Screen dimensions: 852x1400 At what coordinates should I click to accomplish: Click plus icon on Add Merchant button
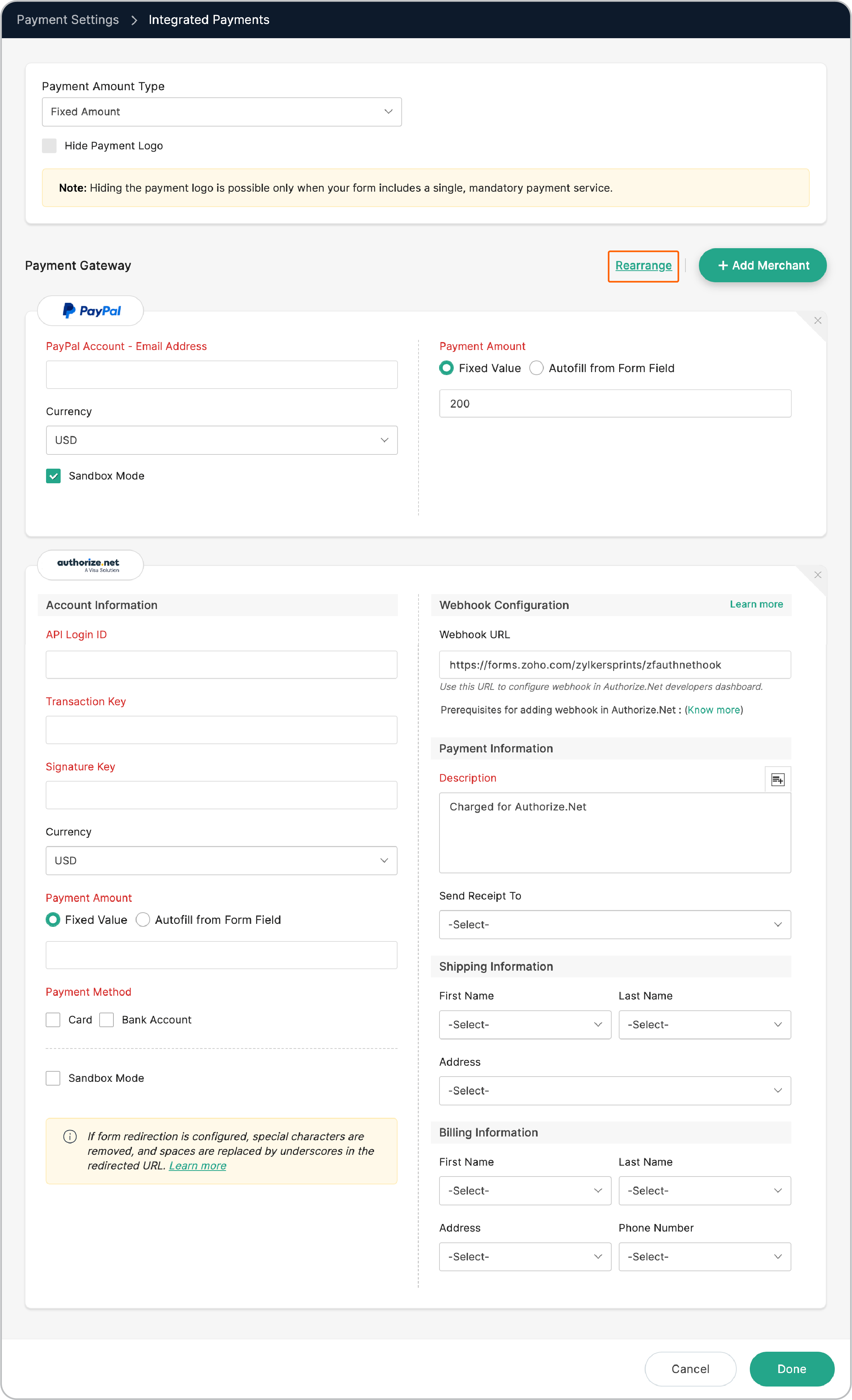(722, 265)
